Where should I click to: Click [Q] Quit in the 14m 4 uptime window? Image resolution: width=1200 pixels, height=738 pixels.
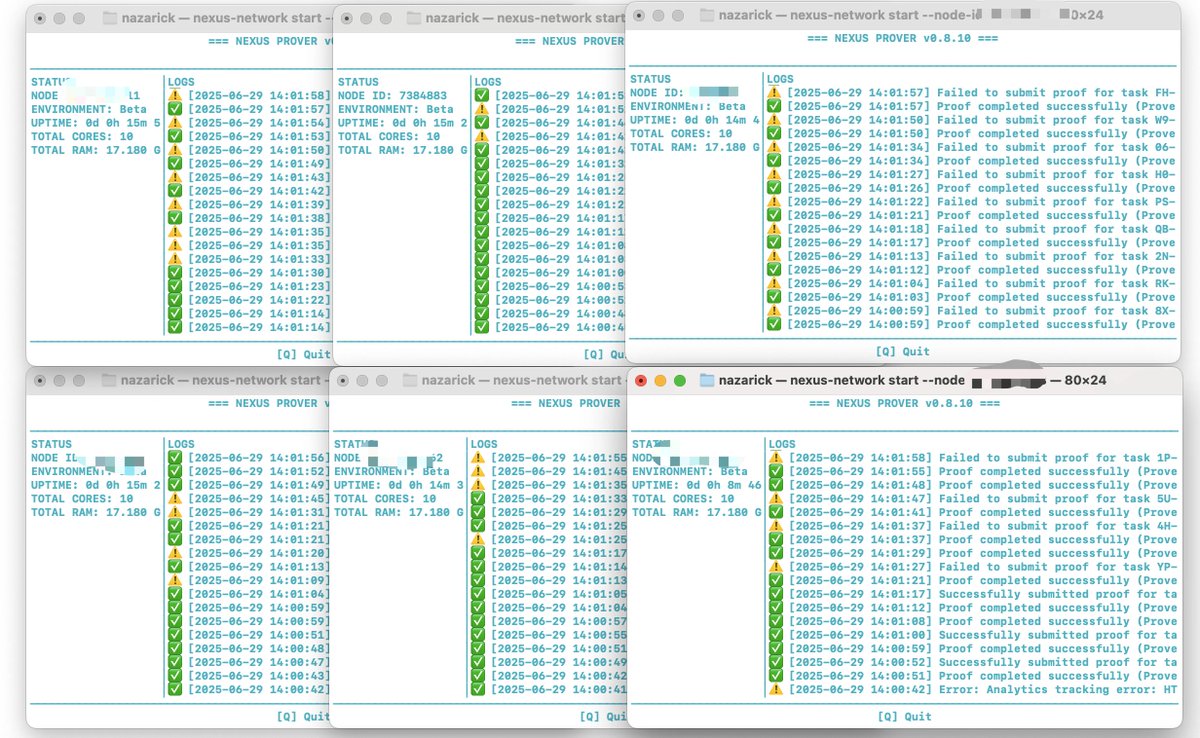click(x=902, y=351)
